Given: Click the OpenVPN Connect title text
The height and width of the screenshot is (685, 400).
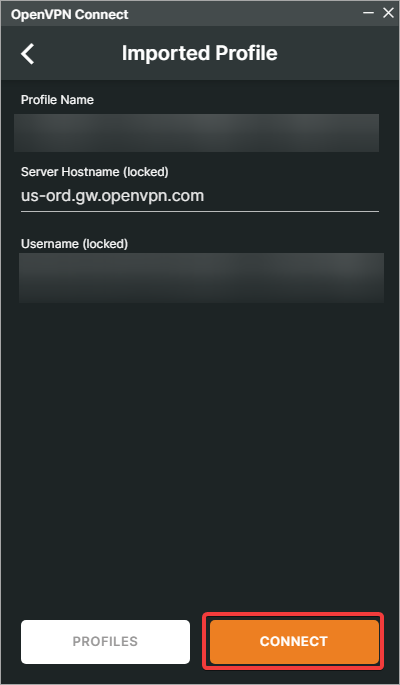Looking at the screenshot, I should point(70,14).
